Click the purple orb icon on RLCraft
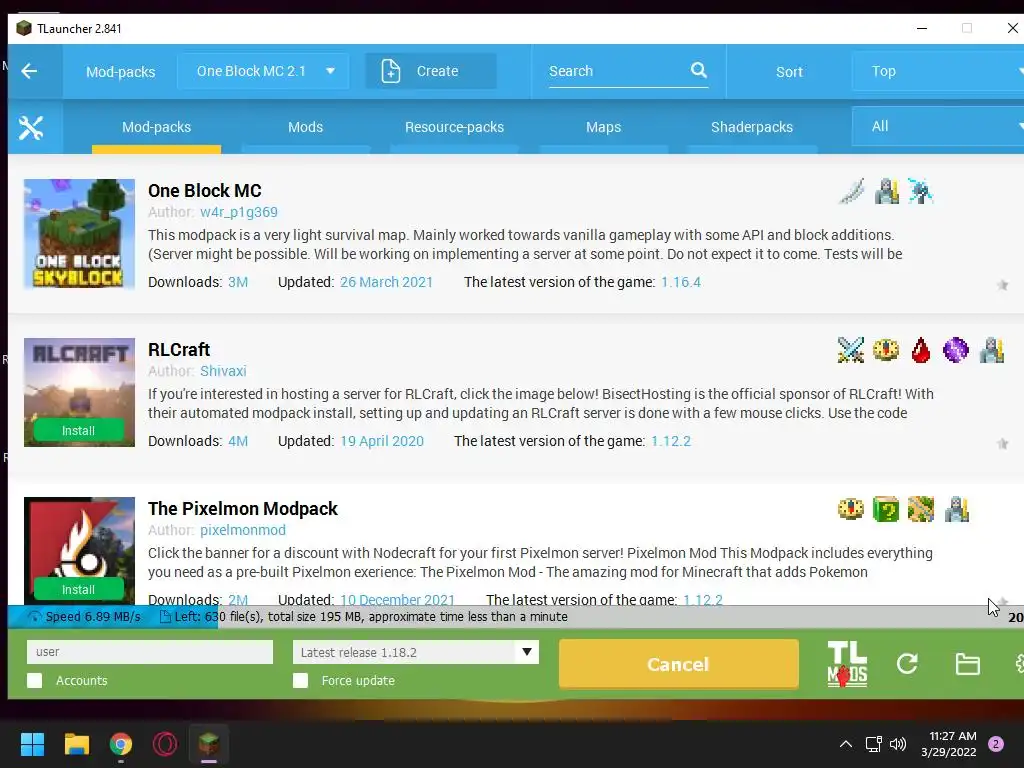This screenshot has height=768, width=1024. click(x=955, y=350)
